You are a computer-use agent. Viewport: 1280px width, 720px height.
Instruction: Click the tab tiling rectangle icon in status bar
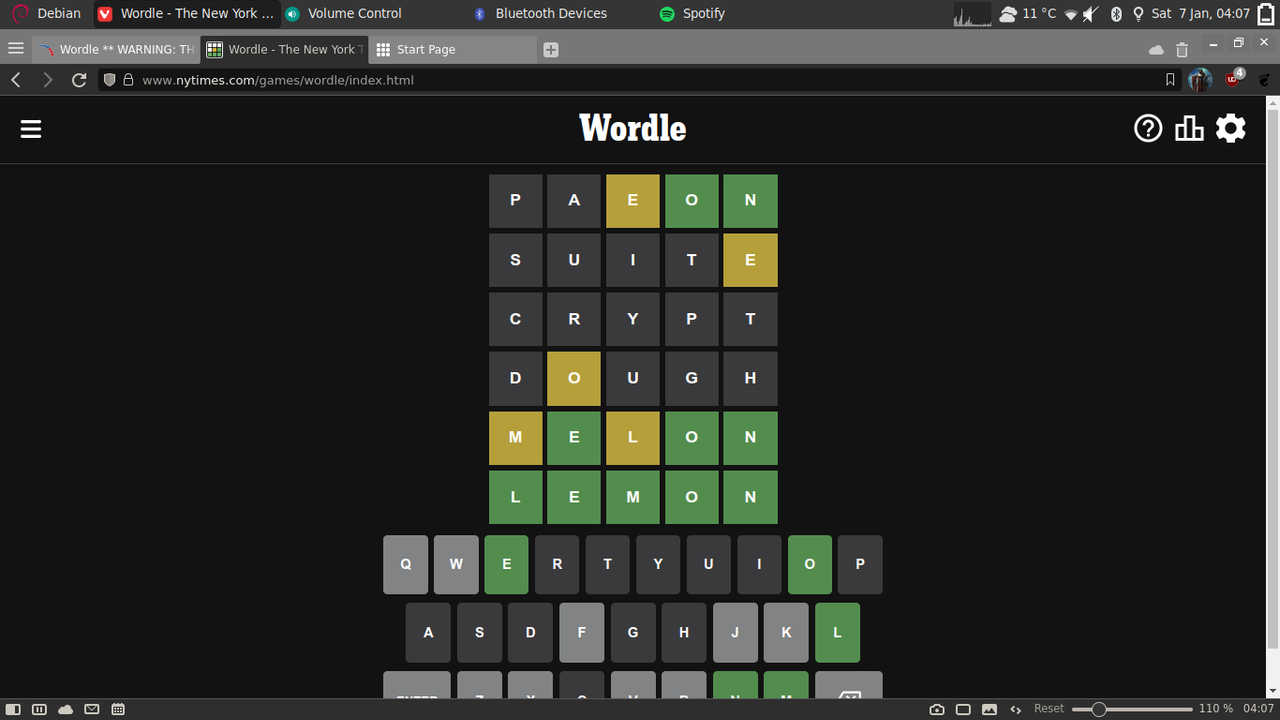tap(963, 709)
